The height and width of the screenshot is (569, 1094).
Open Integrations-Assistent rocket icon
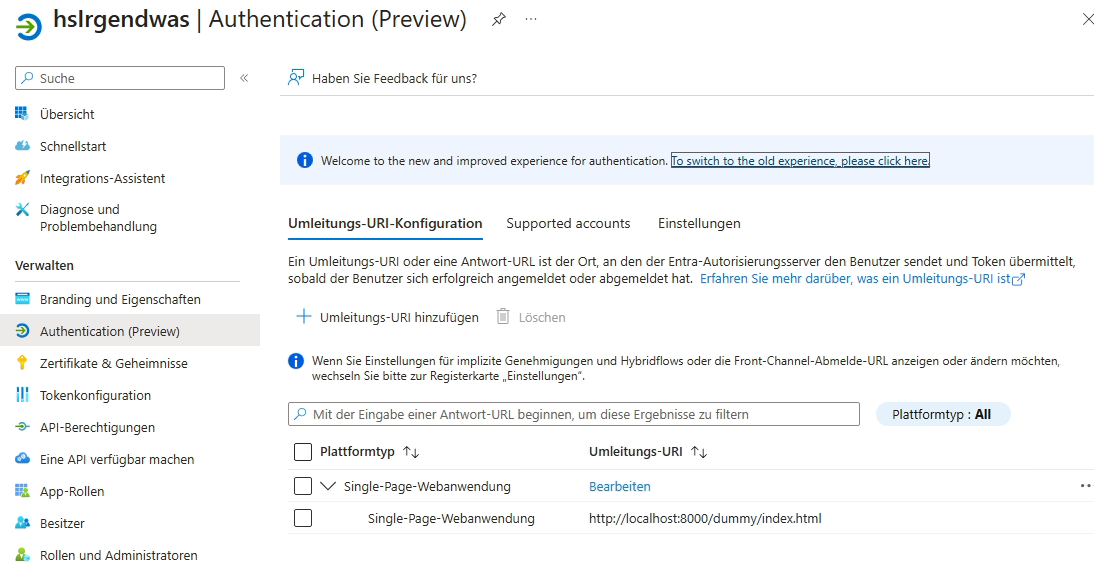(23, 178)
